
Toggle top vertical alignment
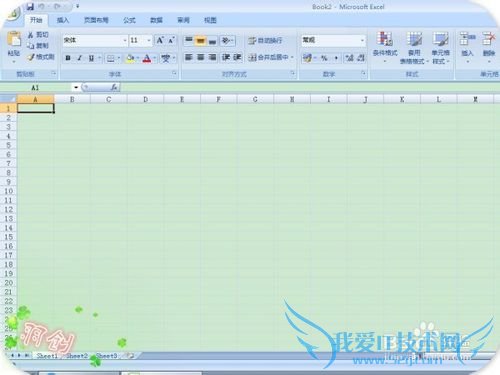189,40
